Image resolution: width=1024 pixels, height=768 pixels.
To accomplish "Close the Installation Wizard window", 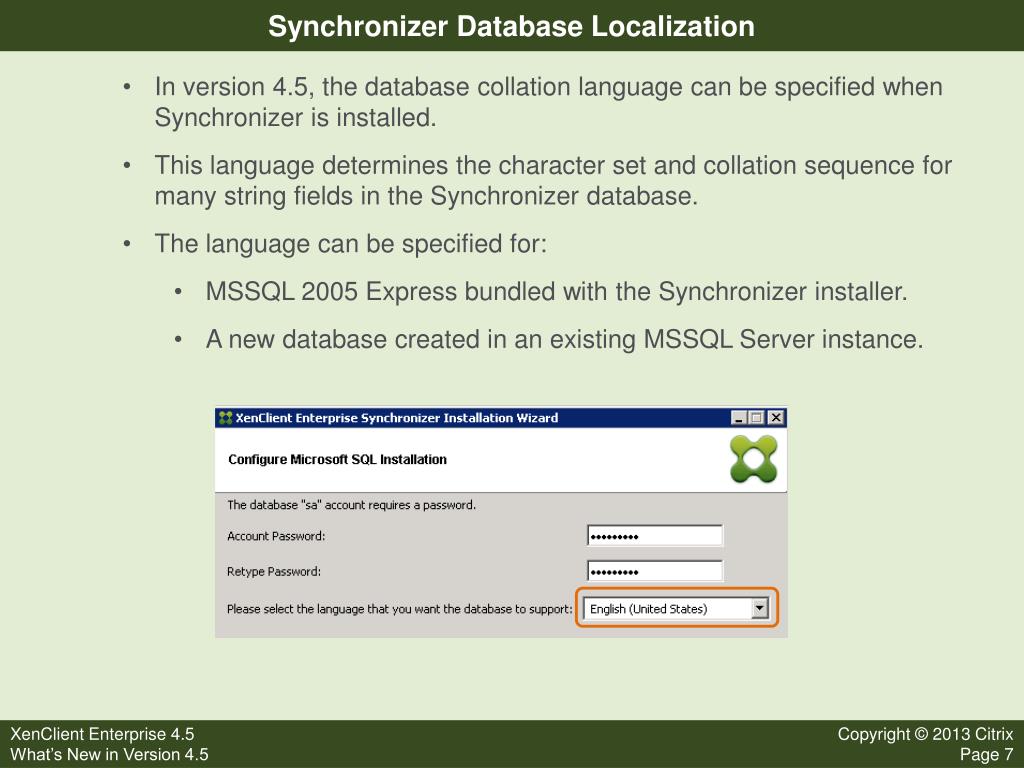I will pos(775,418).
